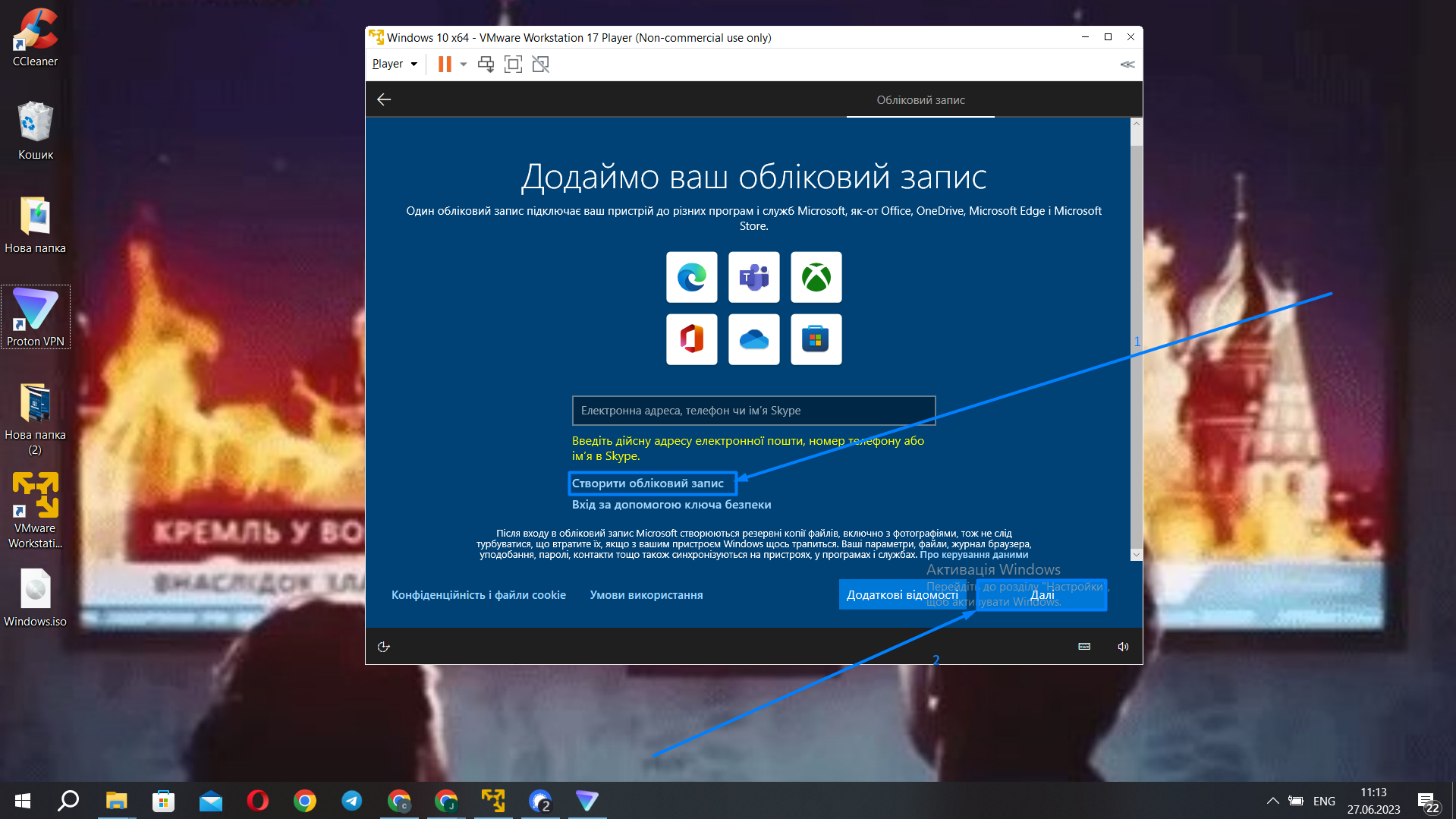
Task: Click the Додаткові відомості button
Action: click(x=902, y=595)
